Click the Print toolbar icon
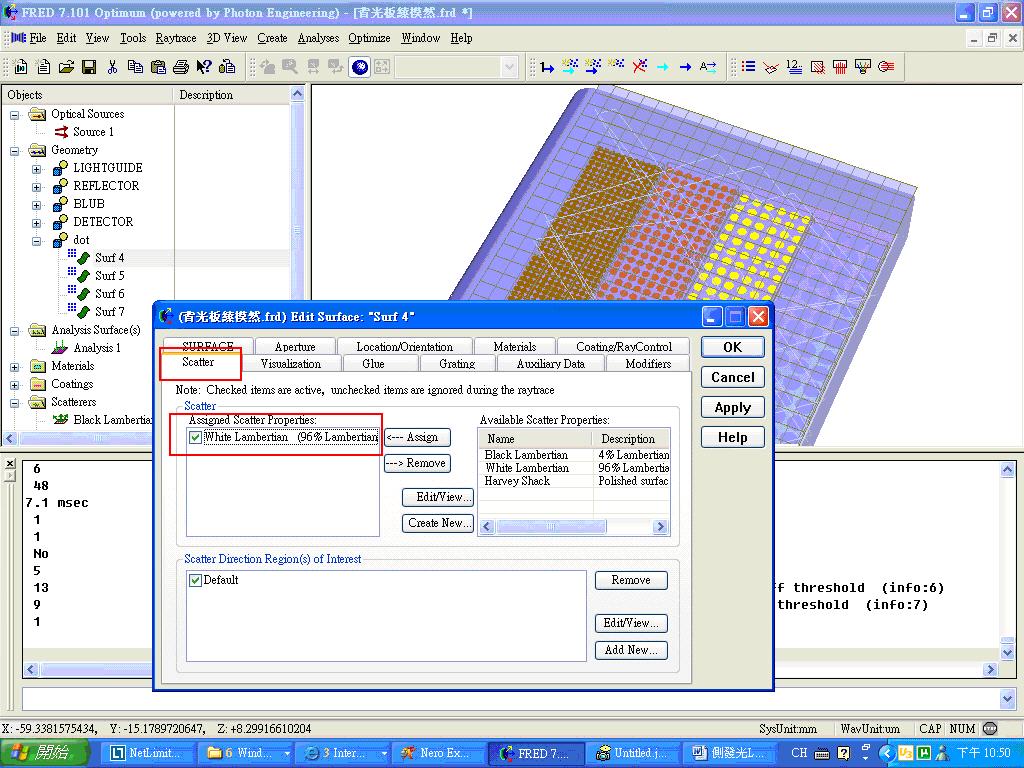The height and width of the screenshot is (768, 1024). pos(181,67)
